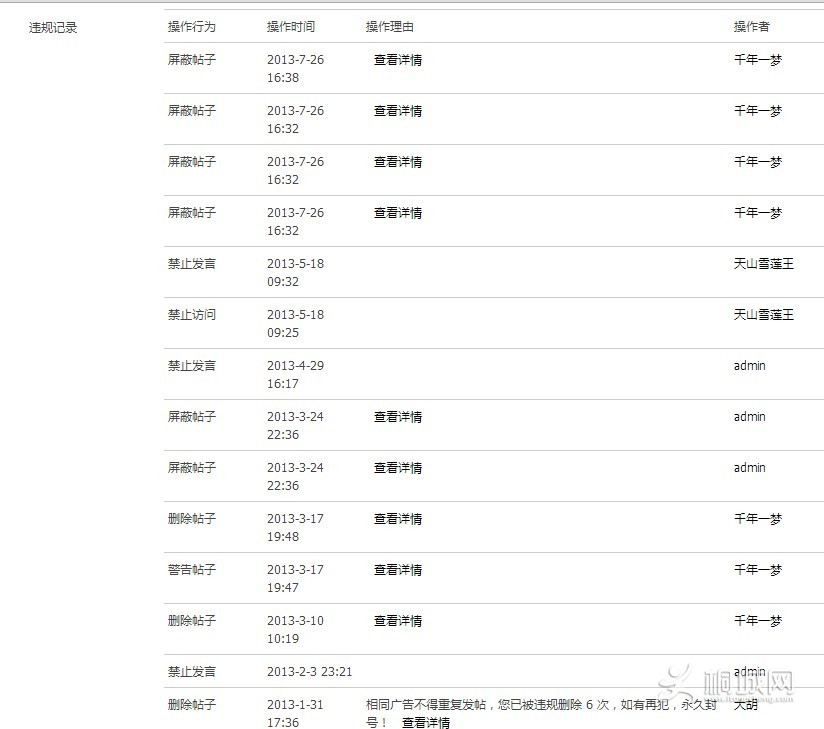Click the 操作理由 column header

pos(389,27)
